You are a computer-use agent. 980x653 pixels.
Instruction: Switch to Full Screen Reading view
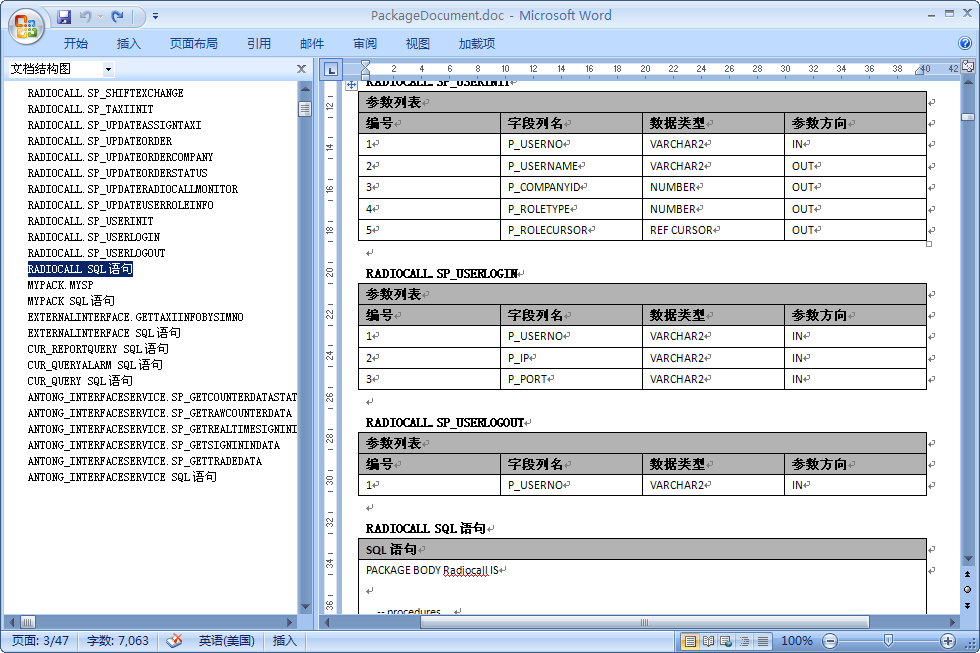(x=708, y=641)
